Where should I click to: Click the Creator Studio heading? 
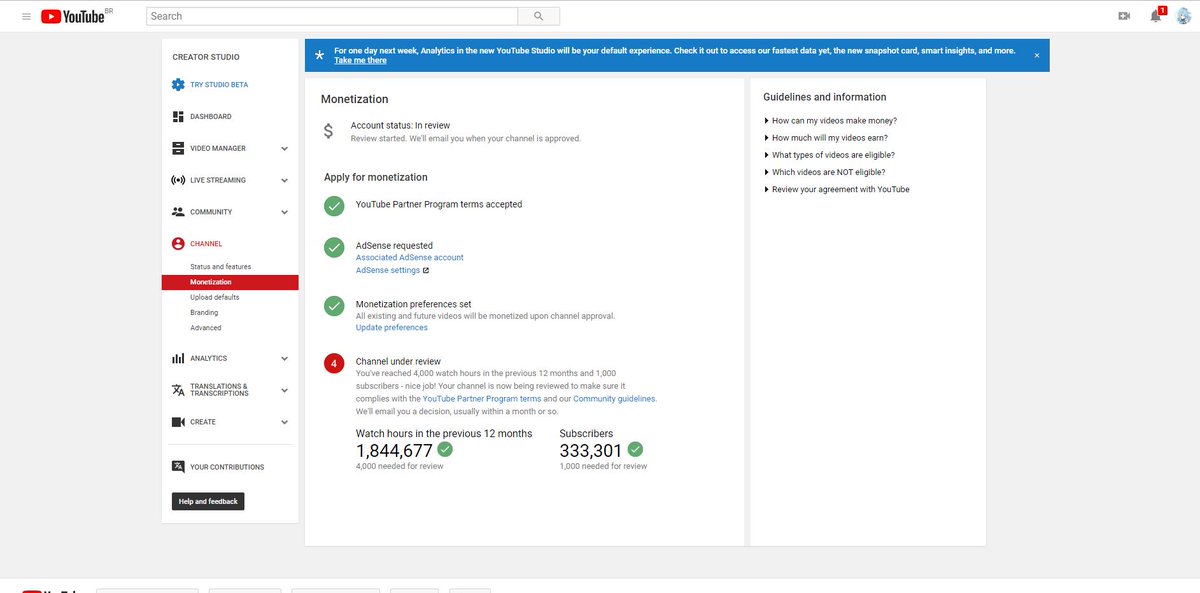coord(206,57)
